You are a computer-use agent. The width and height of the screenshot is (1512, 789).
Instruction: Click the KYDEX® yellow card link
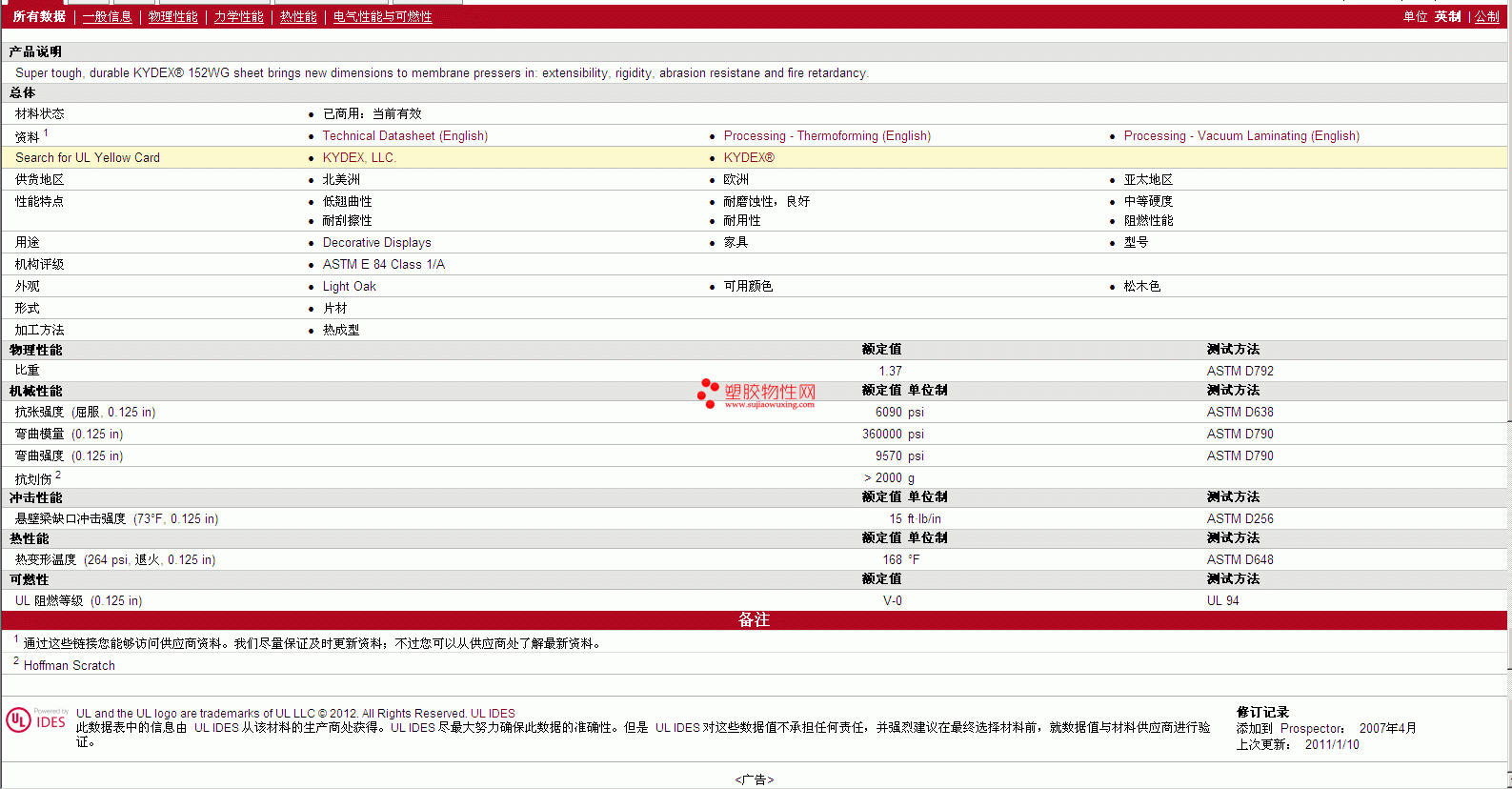pyautogui.click(x=749, y=158)
